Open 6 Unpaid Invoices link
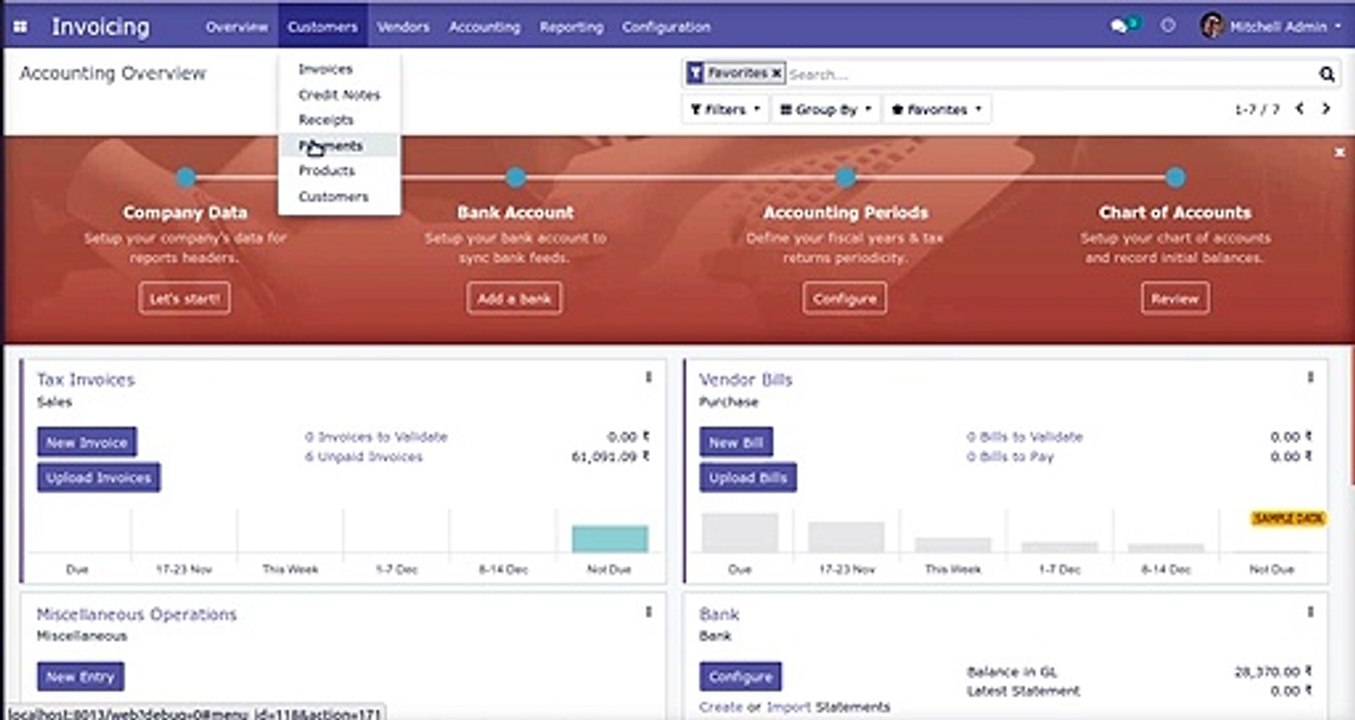Viewport: 1355px width, 720px height. [364, 457]
